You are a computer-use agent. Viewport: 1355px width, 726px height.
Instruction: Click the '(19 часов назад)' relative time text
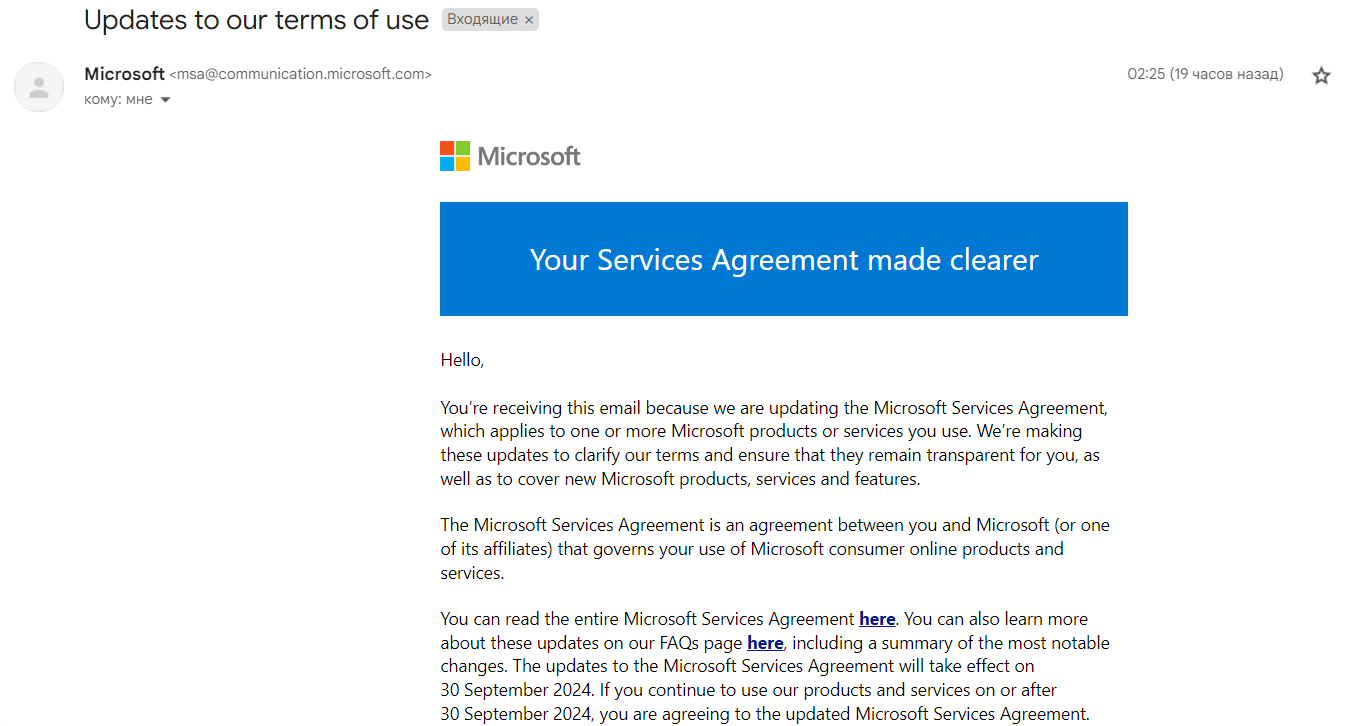pyautogui.click(x=1227, y=74)
